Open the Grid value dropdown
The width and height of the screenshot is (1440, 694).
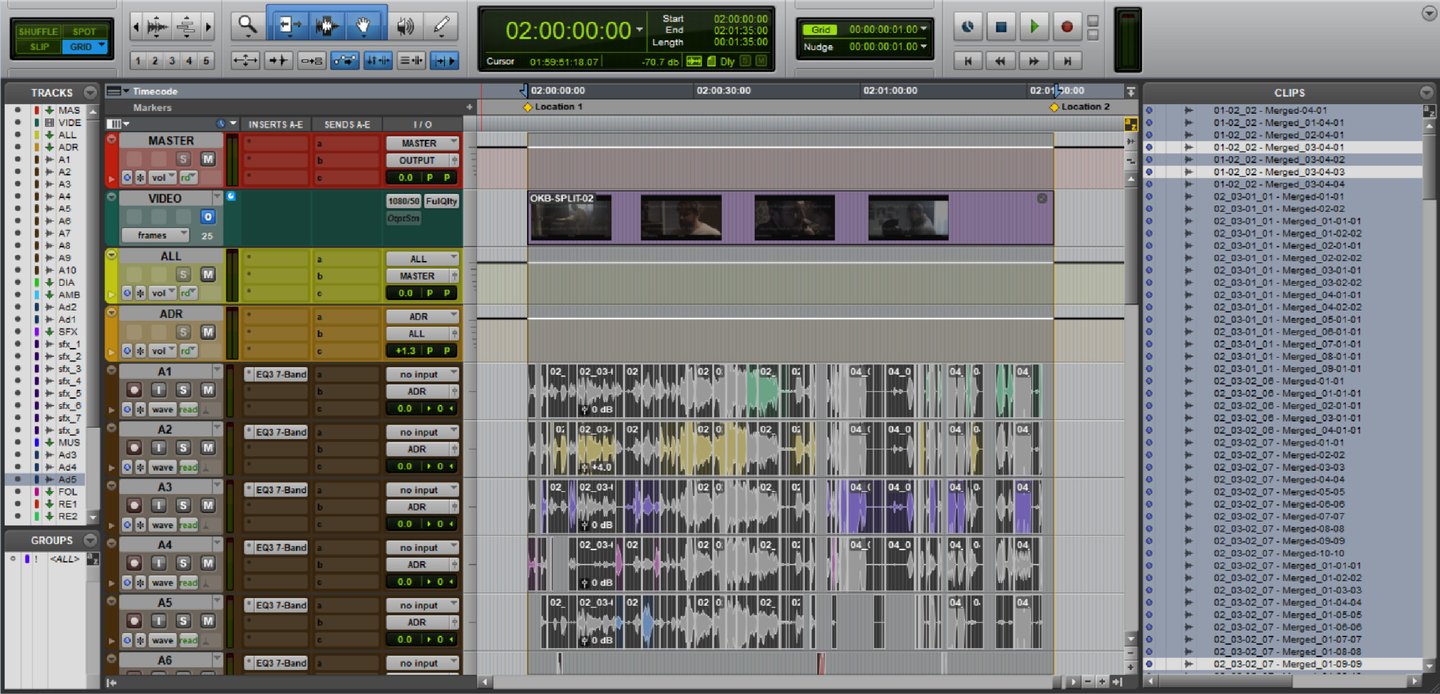[924, 30]
